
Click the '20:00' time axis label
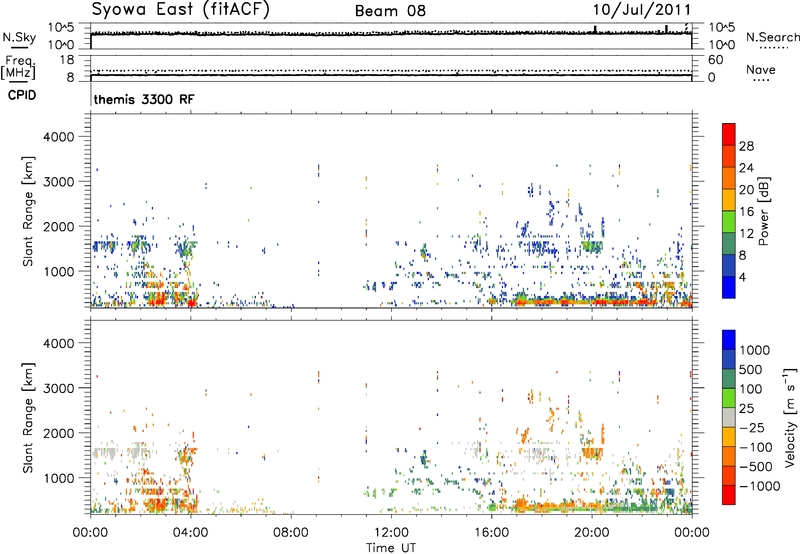[x=592, y=533]
